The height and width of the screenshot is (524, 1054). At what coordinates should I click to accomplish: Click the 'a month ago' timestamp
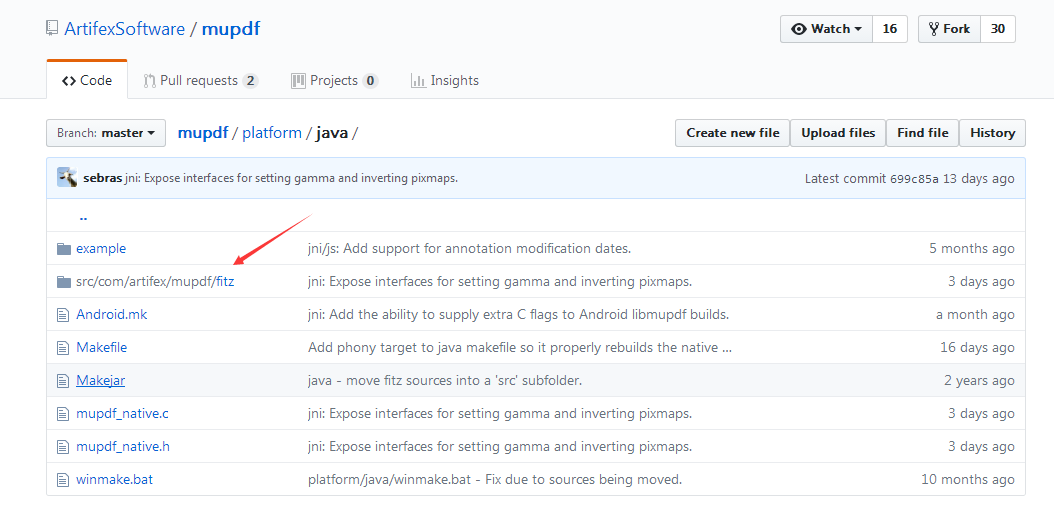tap(975, 314)
